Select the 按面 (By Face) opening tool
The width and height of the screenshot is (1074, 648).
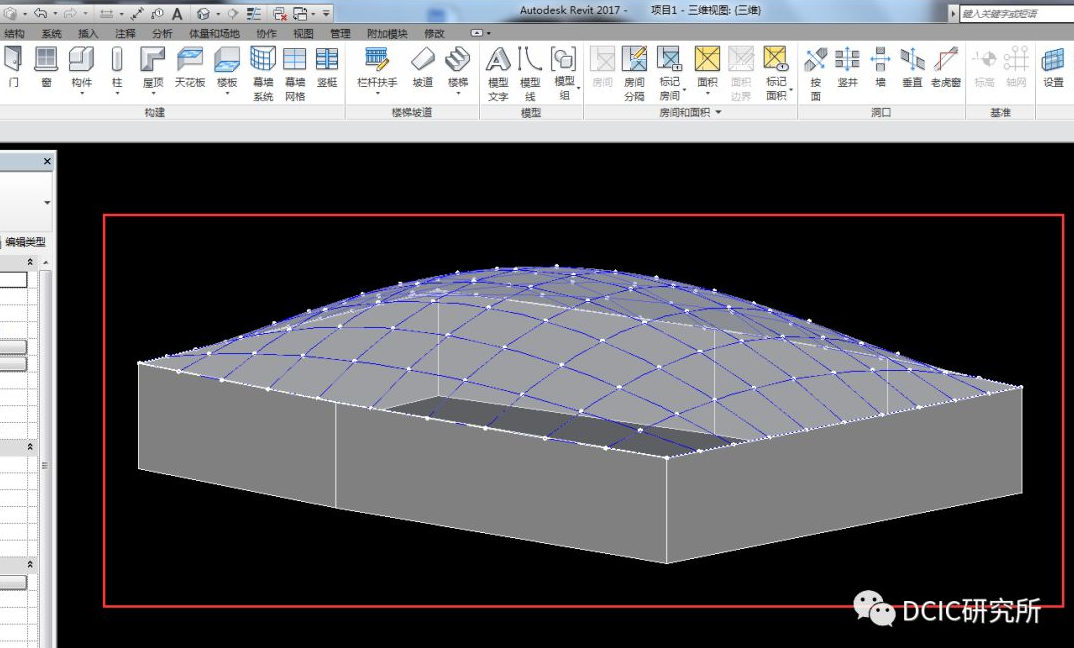pyautogui.click(x=815, y=74)
